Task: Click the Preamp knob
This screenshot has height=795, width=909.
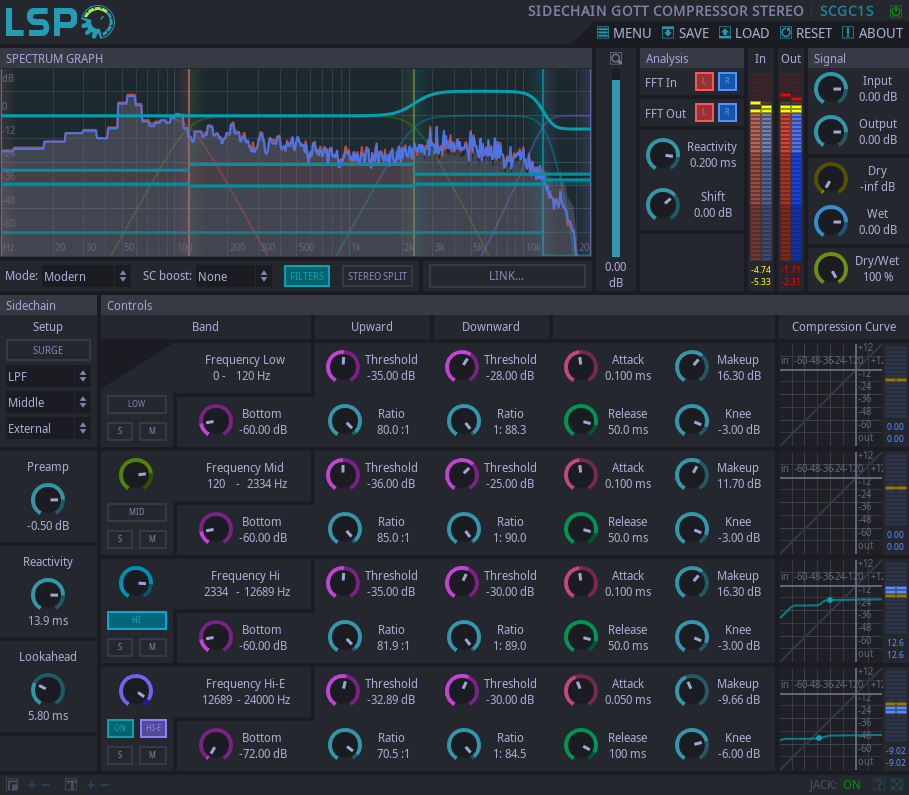Action: tap(48, 500)
